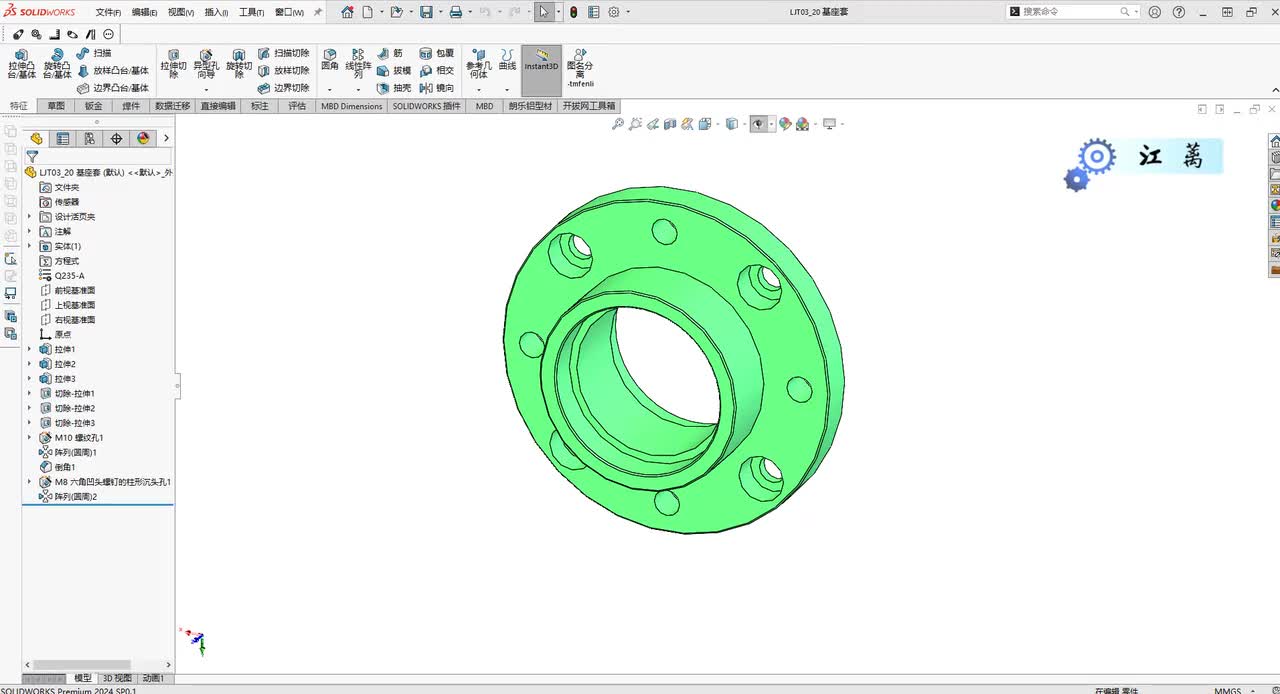Open the dropdown under 圆角 fillet
The width and height of the screenshot is (1280, 694).
(x=330, y=90)
